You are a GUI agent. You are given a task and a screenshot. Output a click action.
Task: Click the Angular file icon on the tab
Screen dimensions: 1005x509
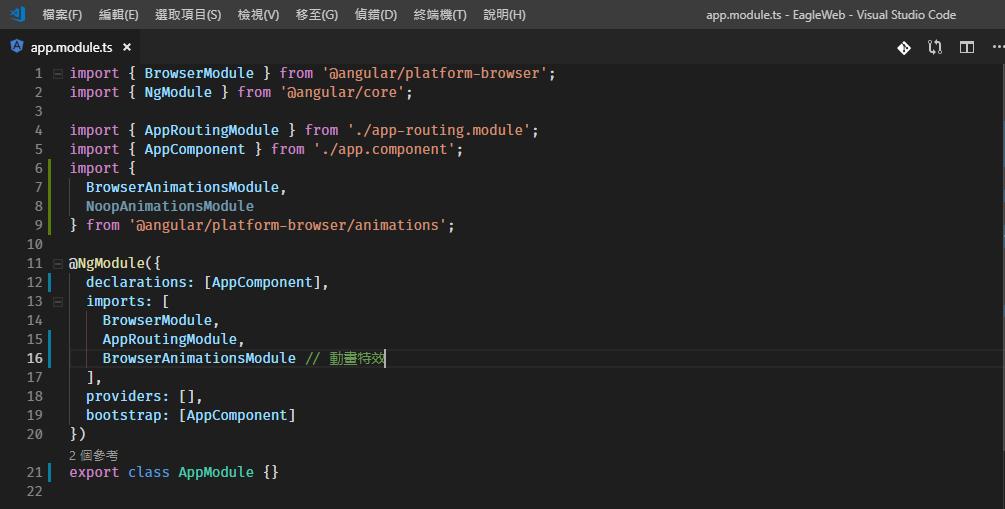(x=17, y=46)
